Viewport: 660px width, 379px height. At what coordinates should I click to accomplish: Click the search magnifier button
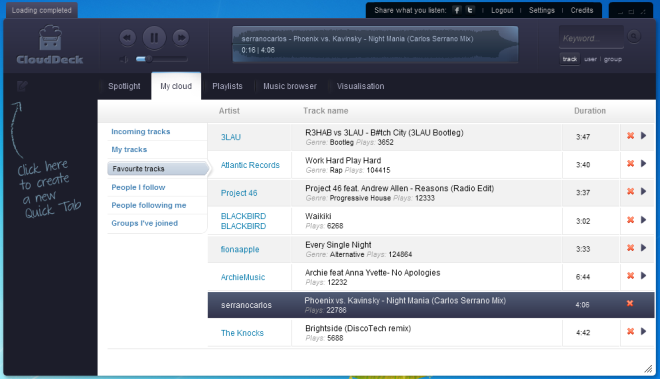633,37
